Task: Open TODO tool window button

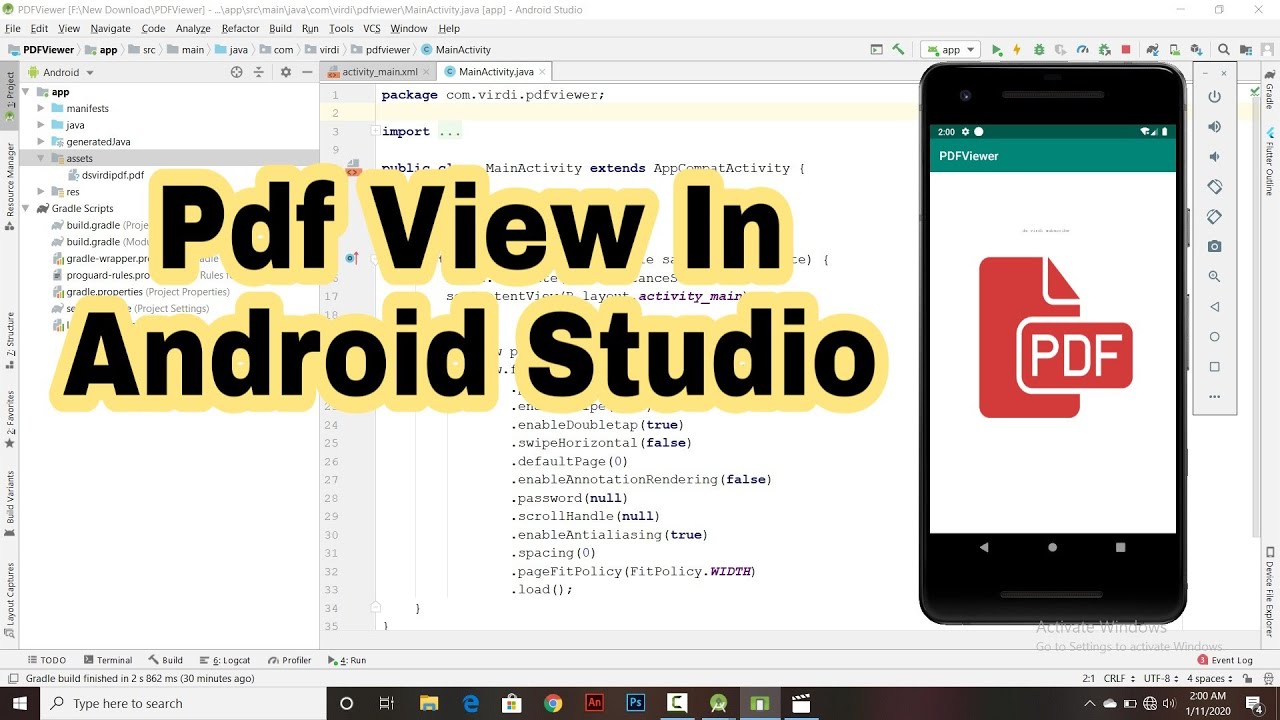Action: click(47, 660)
